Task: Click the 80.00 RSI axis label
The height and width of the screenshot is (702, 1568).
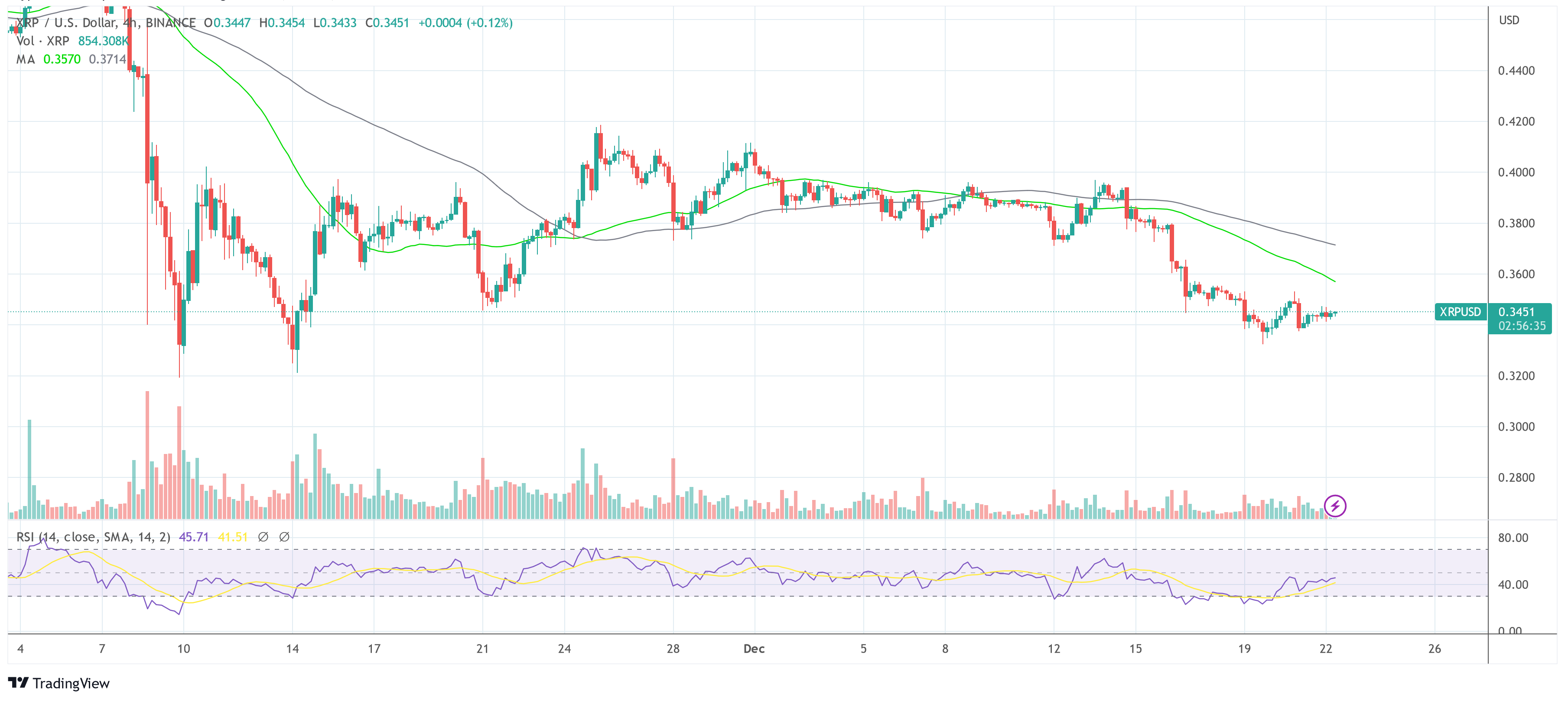Action: 1513,538
